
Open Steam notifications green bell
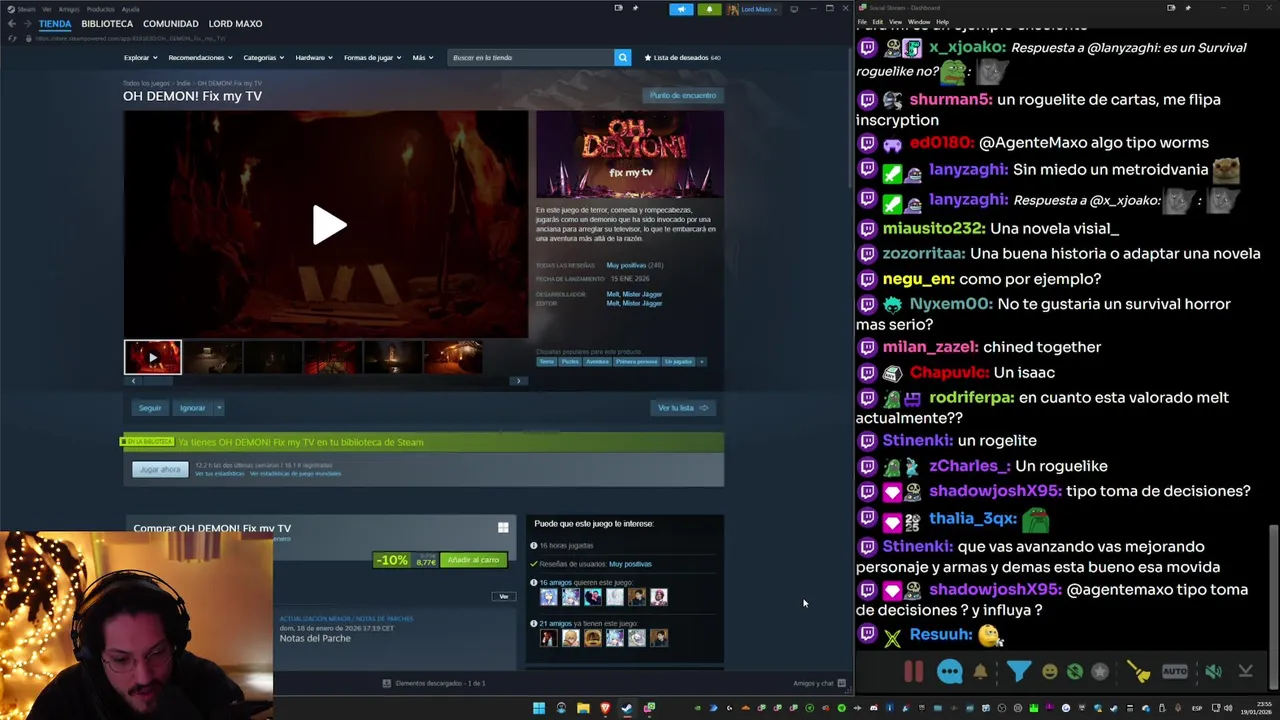click(x=709, y=9)
